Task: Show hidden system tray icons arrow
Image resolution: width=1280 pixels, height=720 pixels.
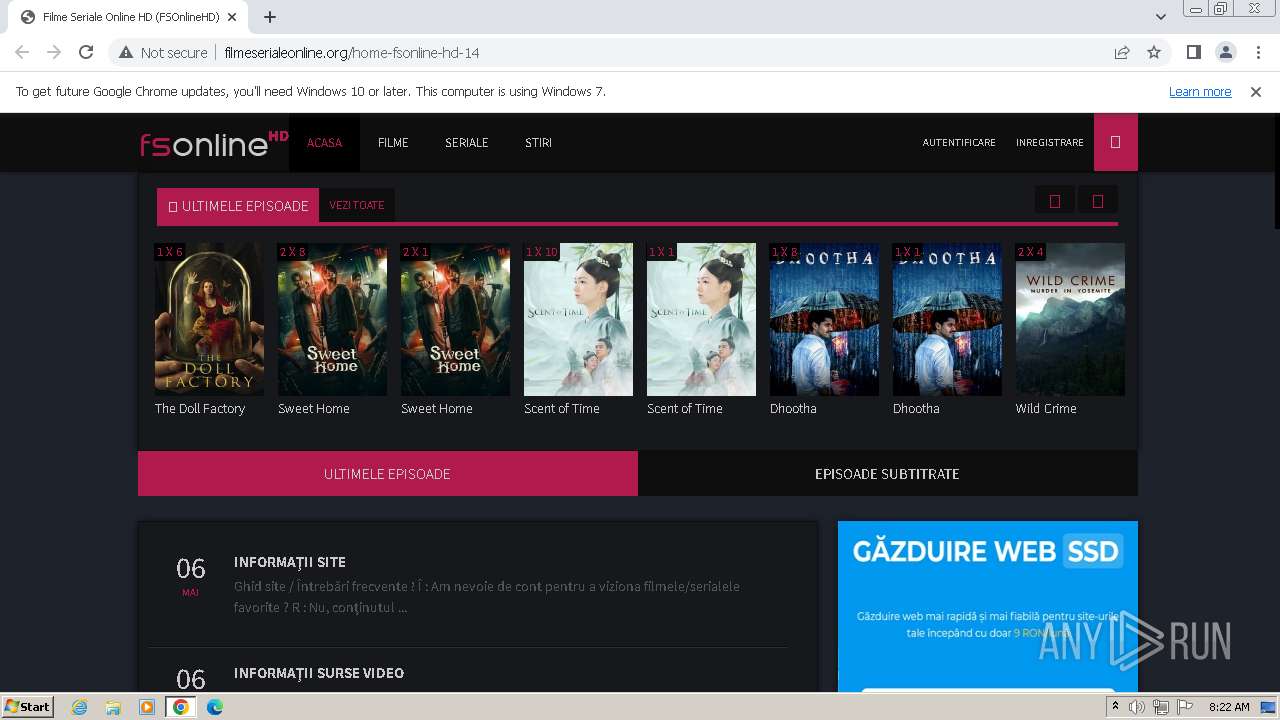Action: click(1115, 707)
